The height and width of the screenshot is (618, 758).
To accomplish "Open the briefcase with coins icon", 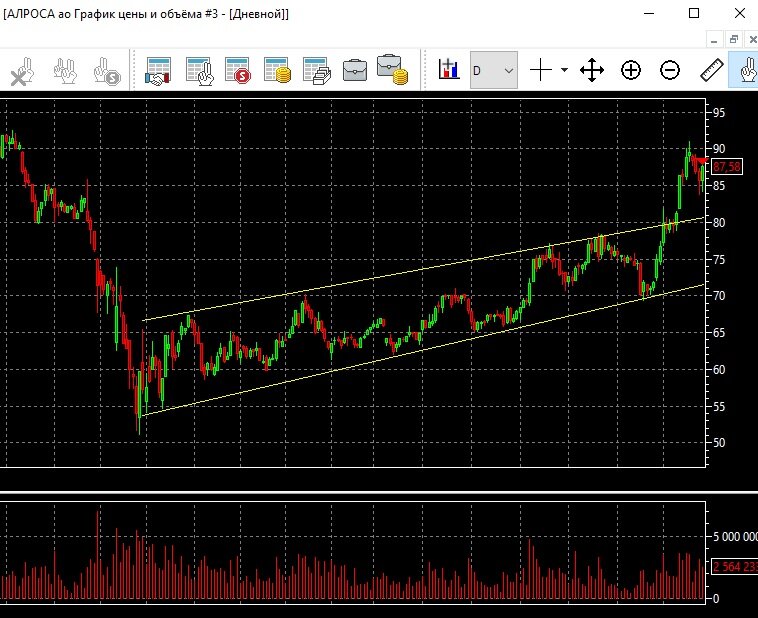I will 393,70.
